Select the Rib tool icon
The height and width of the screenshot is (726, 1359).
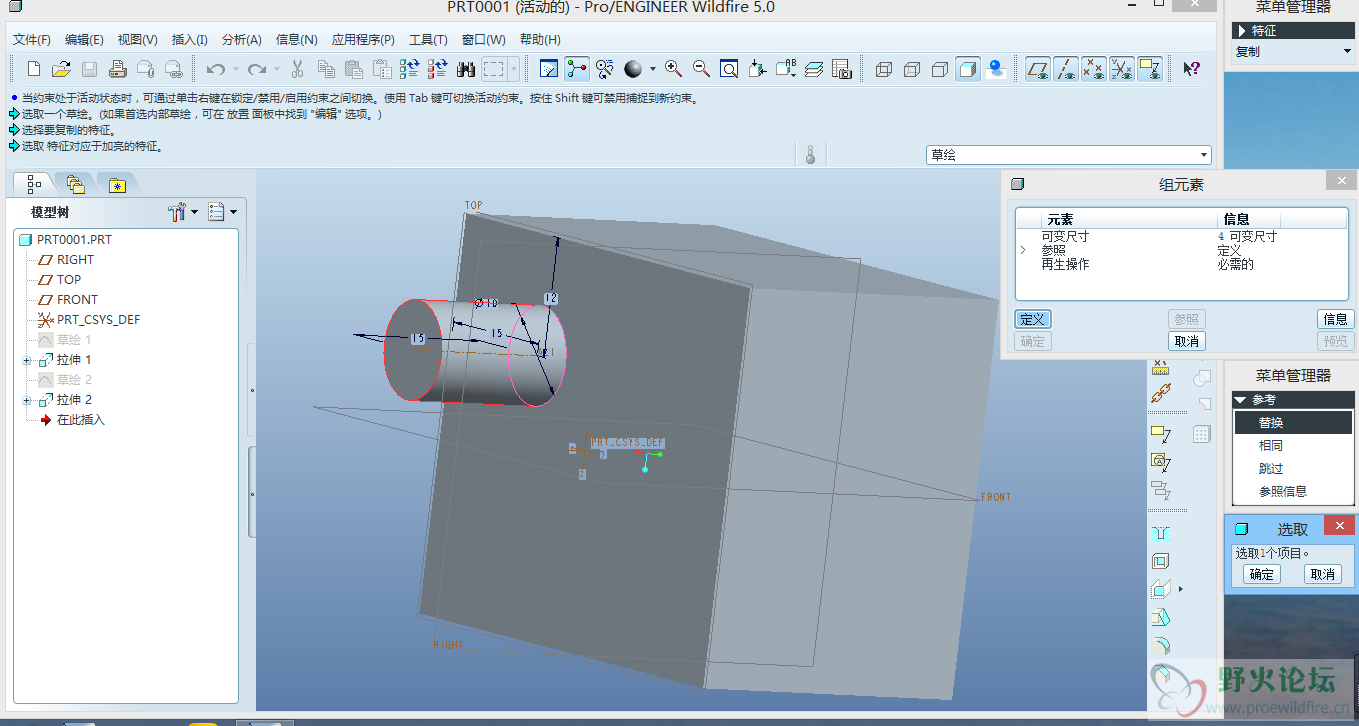coord(1160,589)
